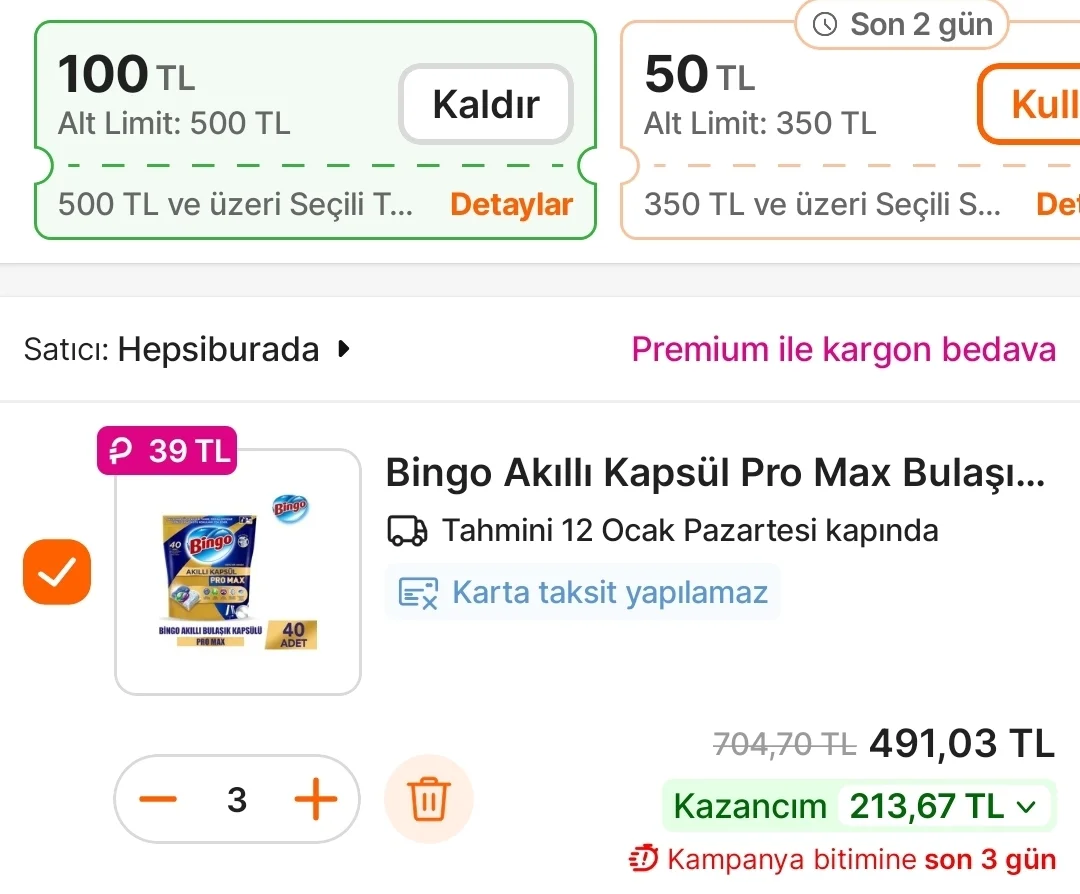Click the card installment unavailable icon
Viewport: 1080px width, 894px height.
[418, 593]
